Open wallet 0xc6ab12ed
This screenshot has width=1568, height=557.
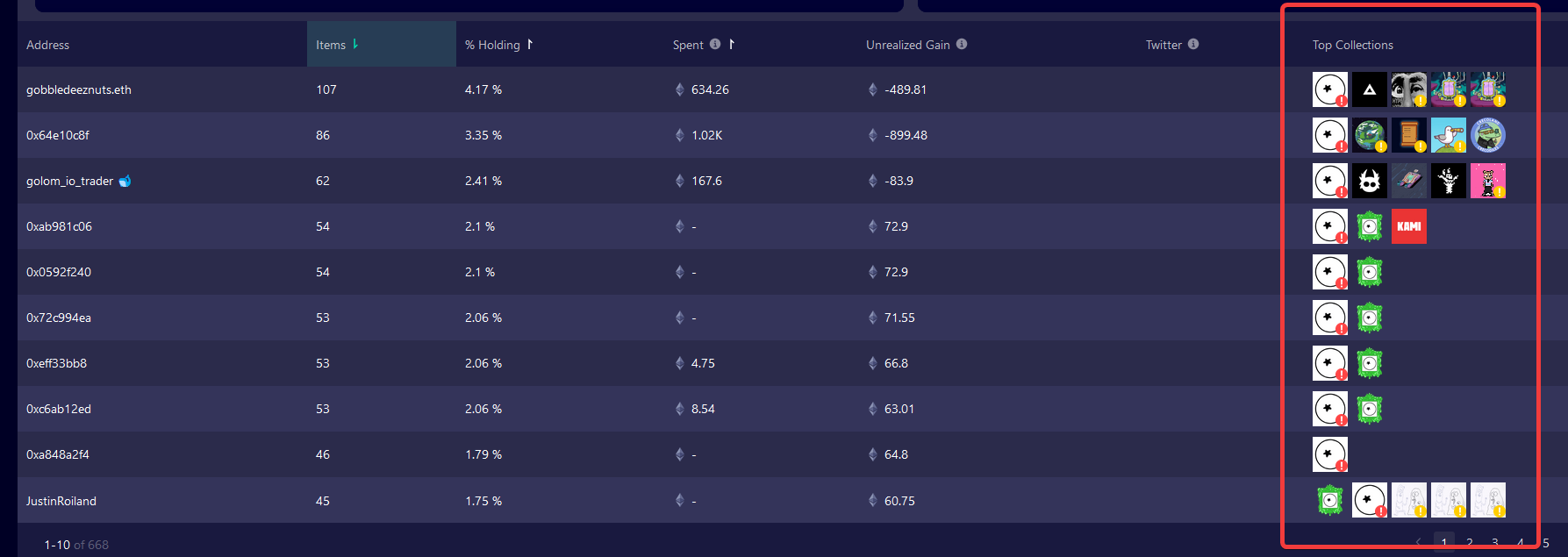pos(59,409)
